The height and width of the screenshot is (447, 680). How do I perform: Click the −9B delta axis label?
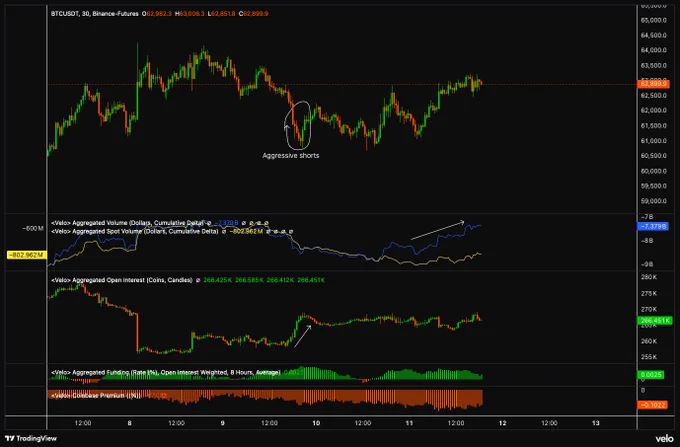(647, 264)
